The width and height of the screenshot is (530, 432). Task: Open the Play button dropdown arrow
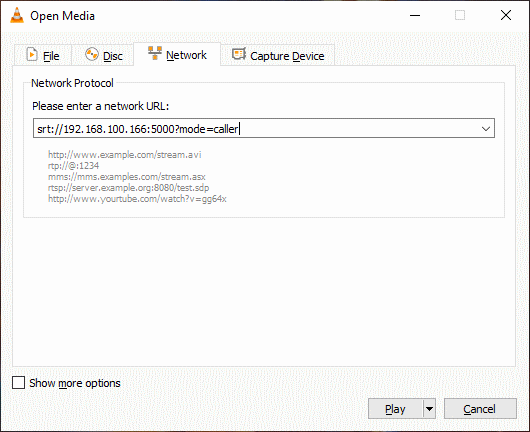[x=429, y=409]
